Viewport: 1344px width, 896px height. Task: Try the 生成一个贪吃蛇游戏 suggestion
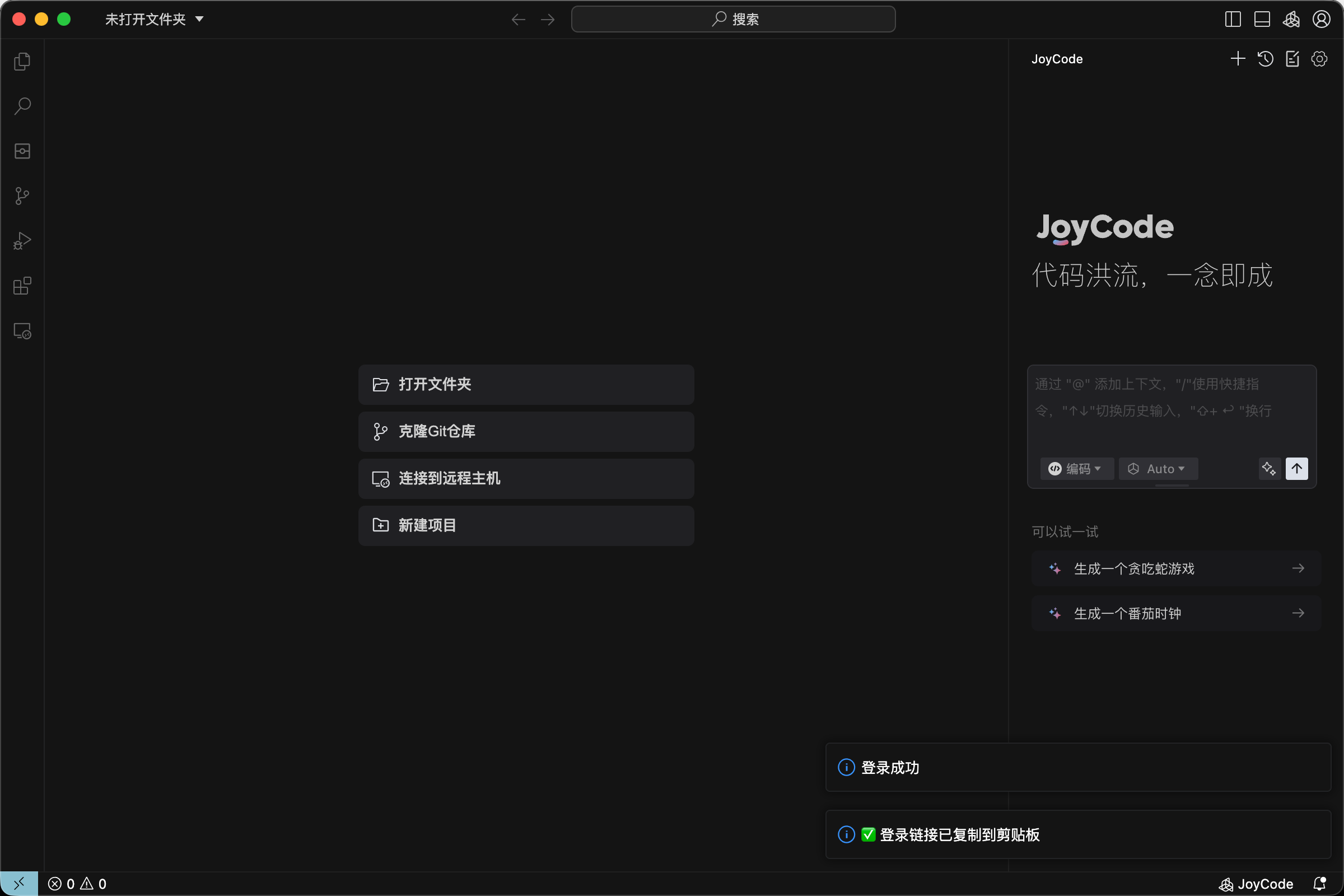tap(1176, 568)
